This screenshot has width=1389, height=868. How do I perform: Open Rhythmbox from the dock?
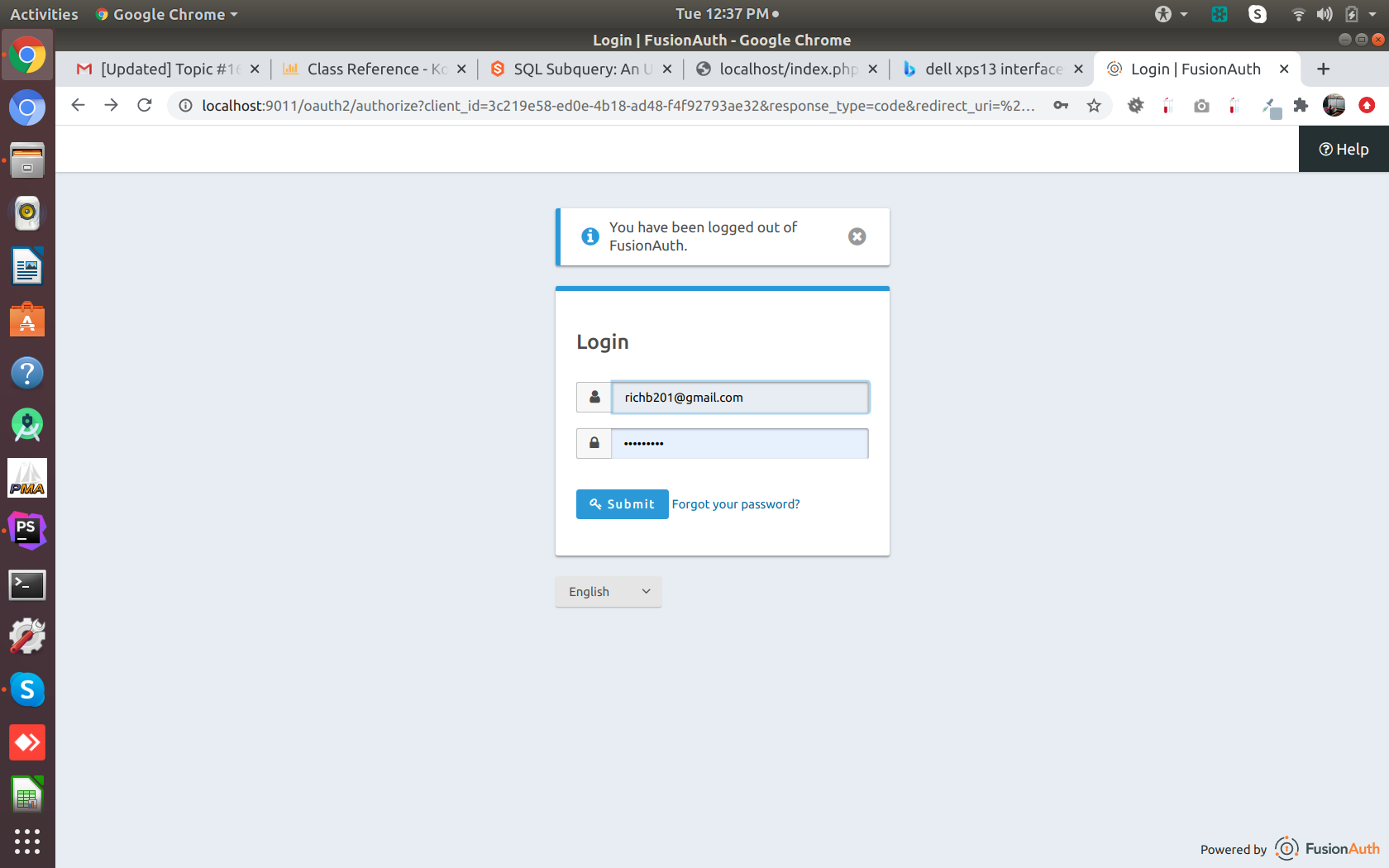click(27, 213)
